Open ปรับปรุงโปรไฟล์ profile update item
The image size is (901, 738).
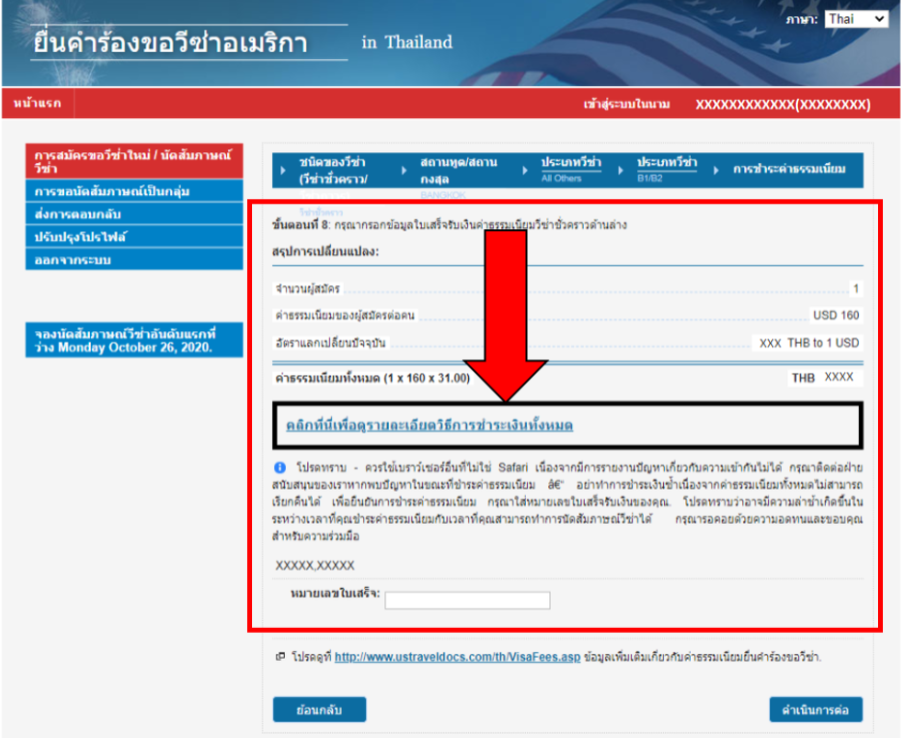(134, 237)
